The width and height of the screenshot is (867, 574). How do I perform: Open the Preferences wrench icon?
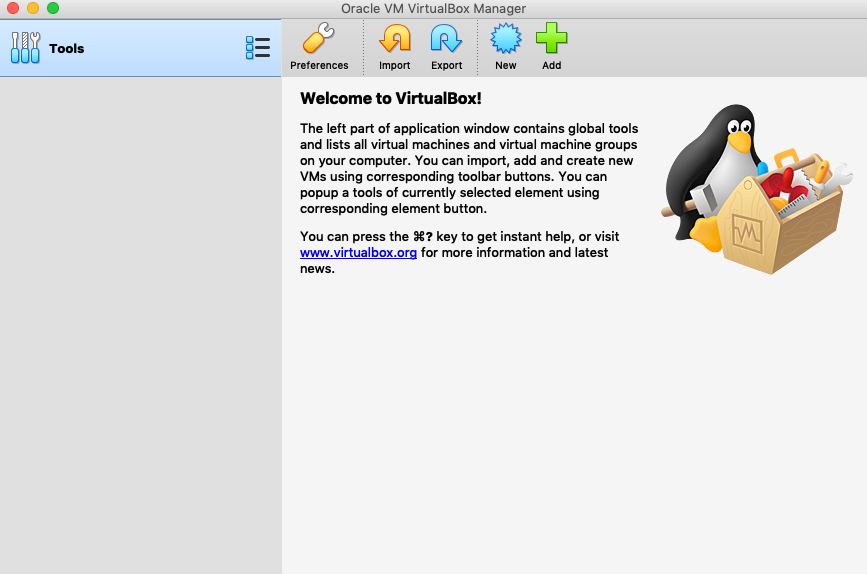click(318, 39)
